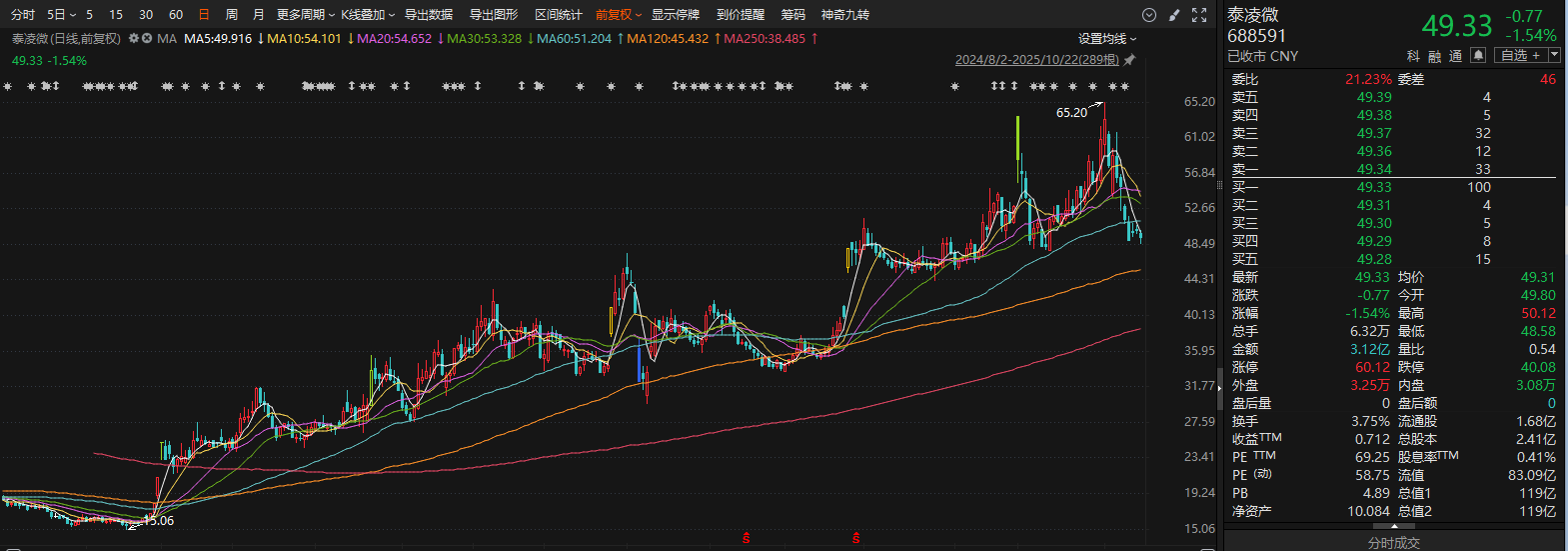Click the 融 margin trading badge

[1435, 56]
